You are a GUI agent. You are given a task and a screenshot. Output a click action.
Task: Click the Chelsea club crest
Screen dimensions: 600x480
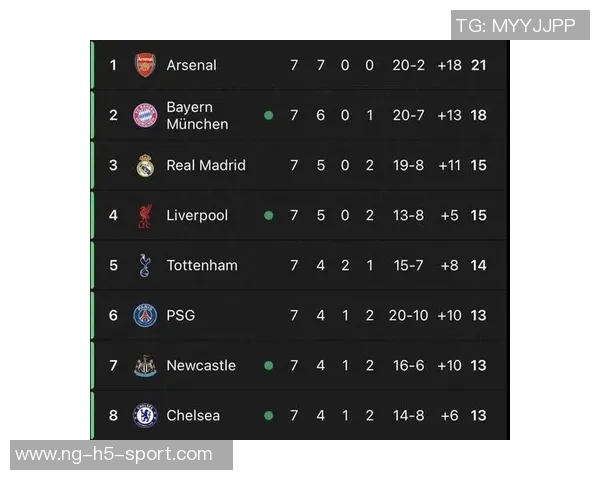tap(145, 415)
